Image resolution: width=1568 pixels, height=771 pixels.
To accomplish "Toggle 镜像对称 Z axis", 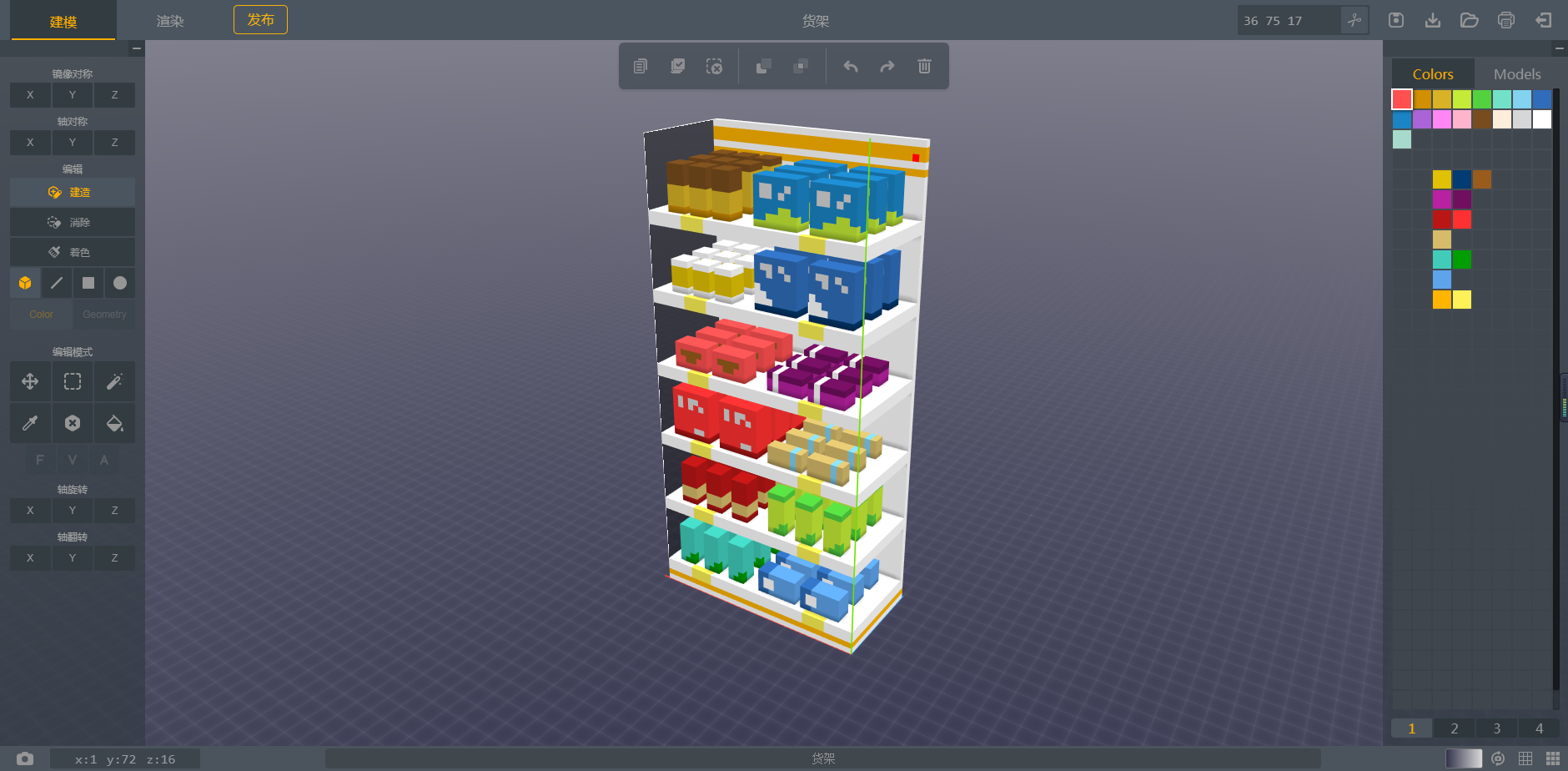I will (x=115, y=95).
